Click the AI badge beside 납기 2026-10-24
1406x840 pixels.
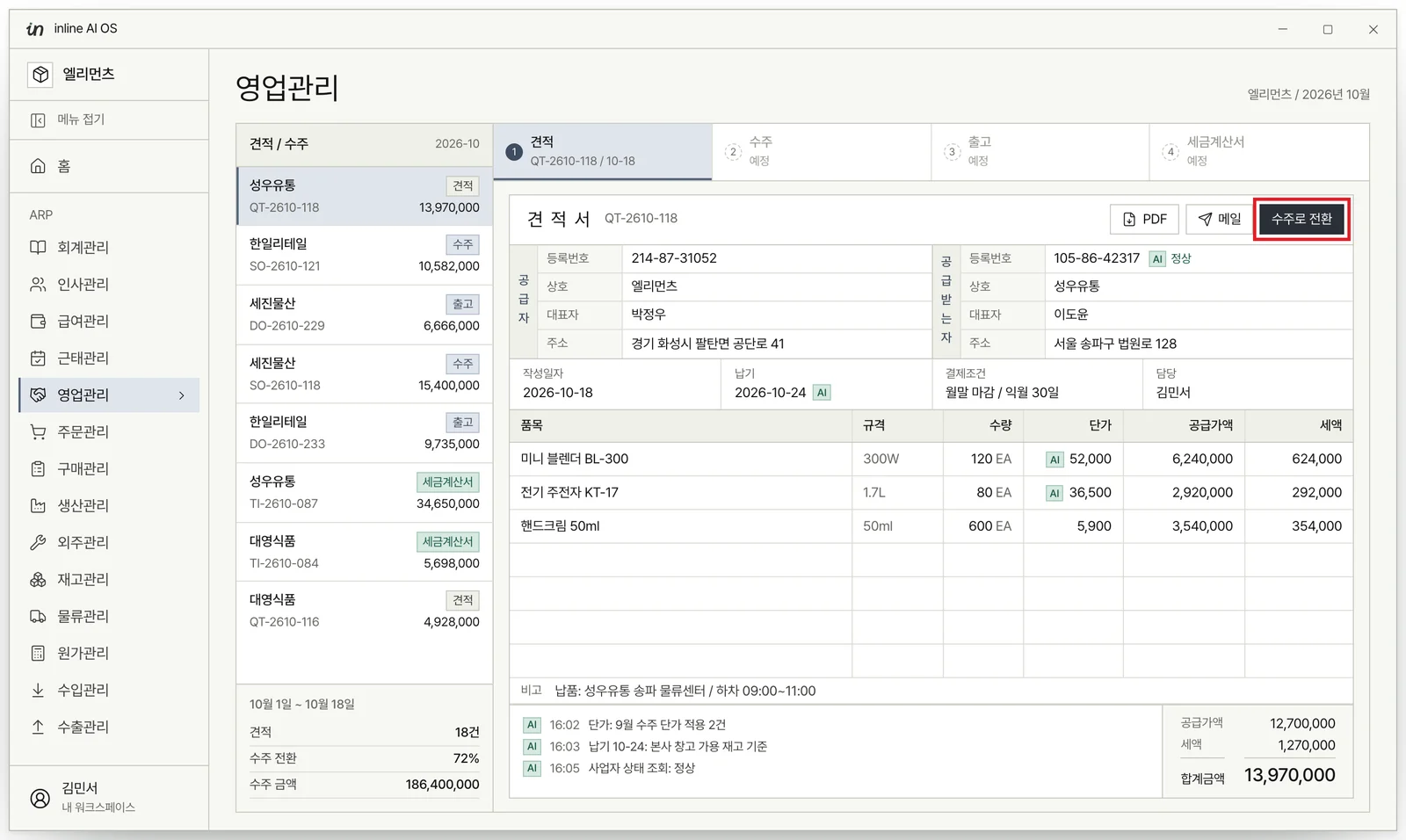(822, 393)
